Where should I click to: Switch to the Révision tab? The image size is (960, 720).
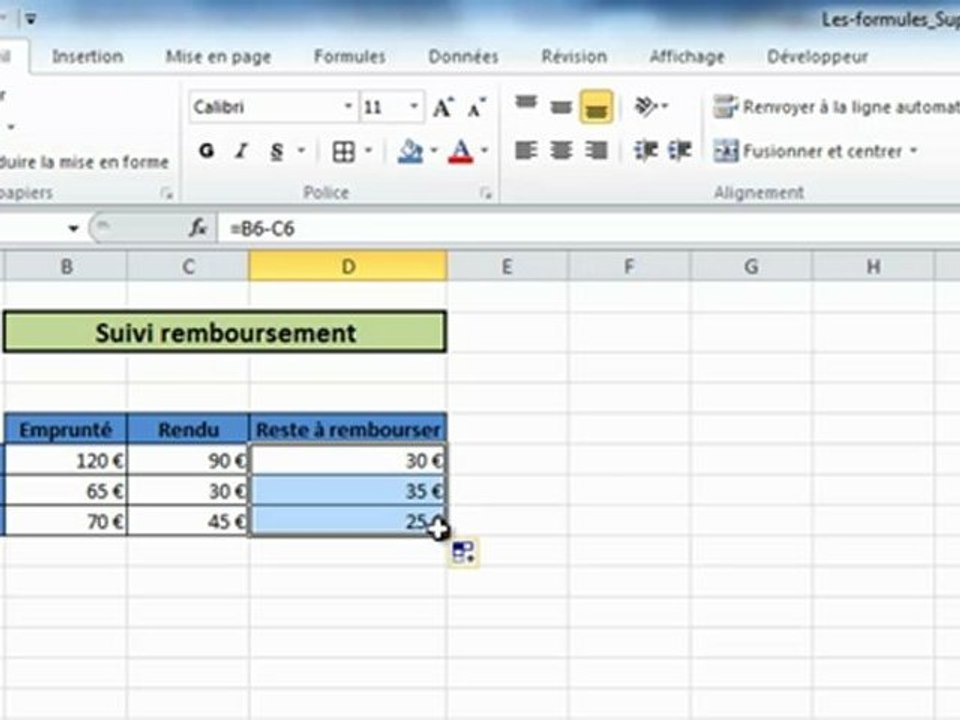pos(574,57)
